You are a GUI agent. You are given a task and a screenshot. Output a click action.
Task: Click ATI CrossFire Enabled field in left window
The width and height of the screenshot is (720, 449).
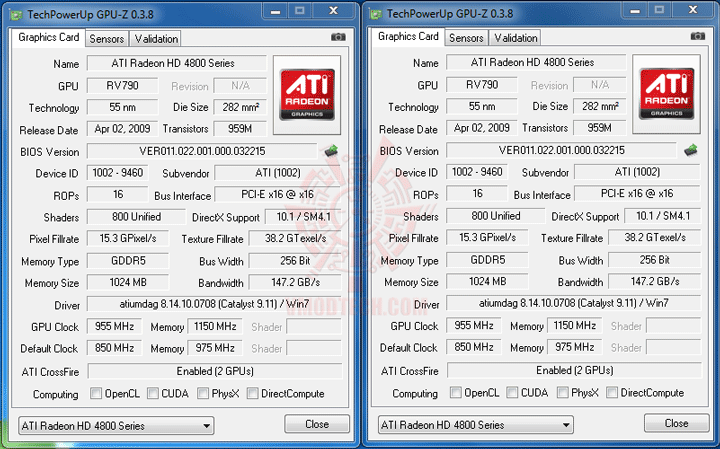215,371
